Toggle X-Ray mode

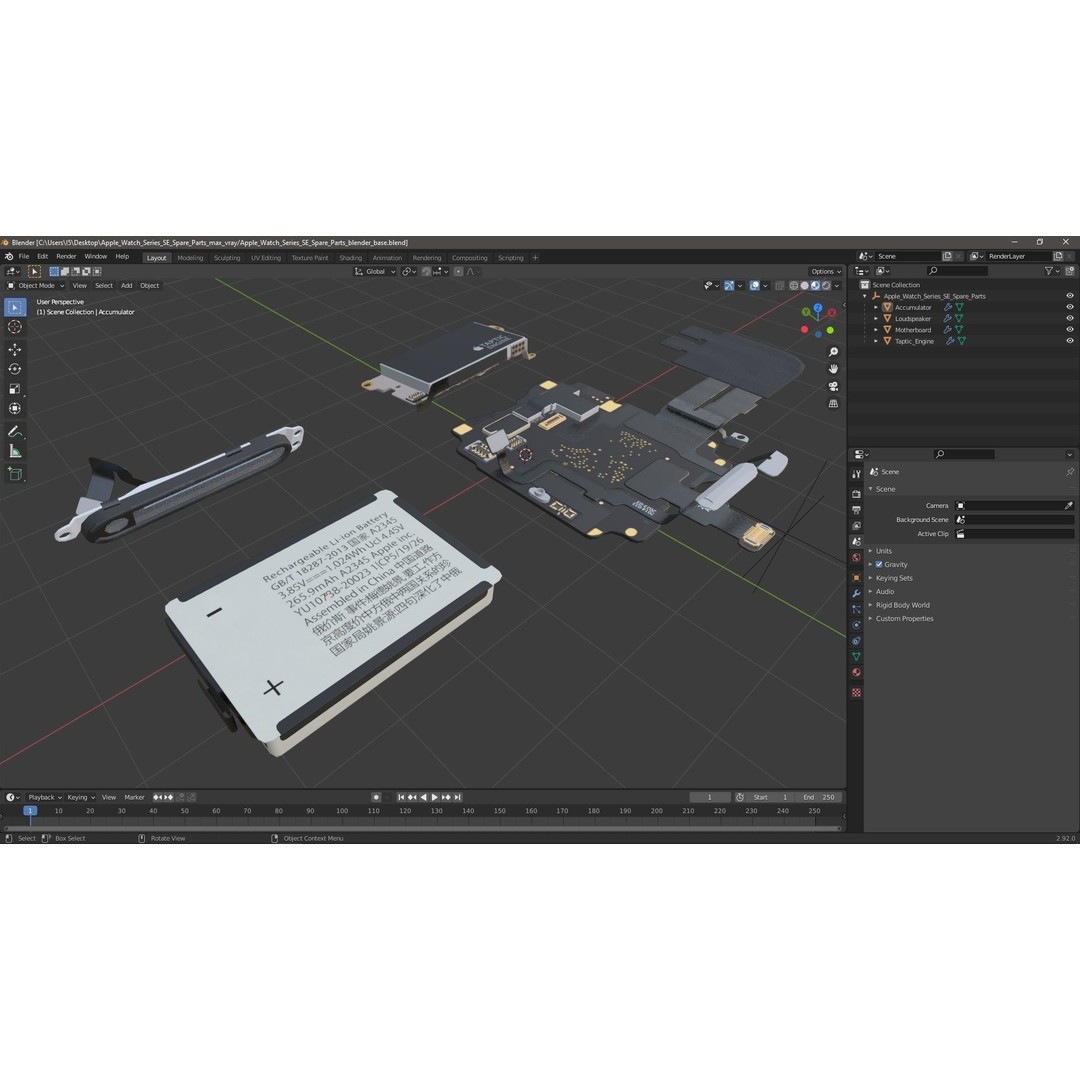780,285
